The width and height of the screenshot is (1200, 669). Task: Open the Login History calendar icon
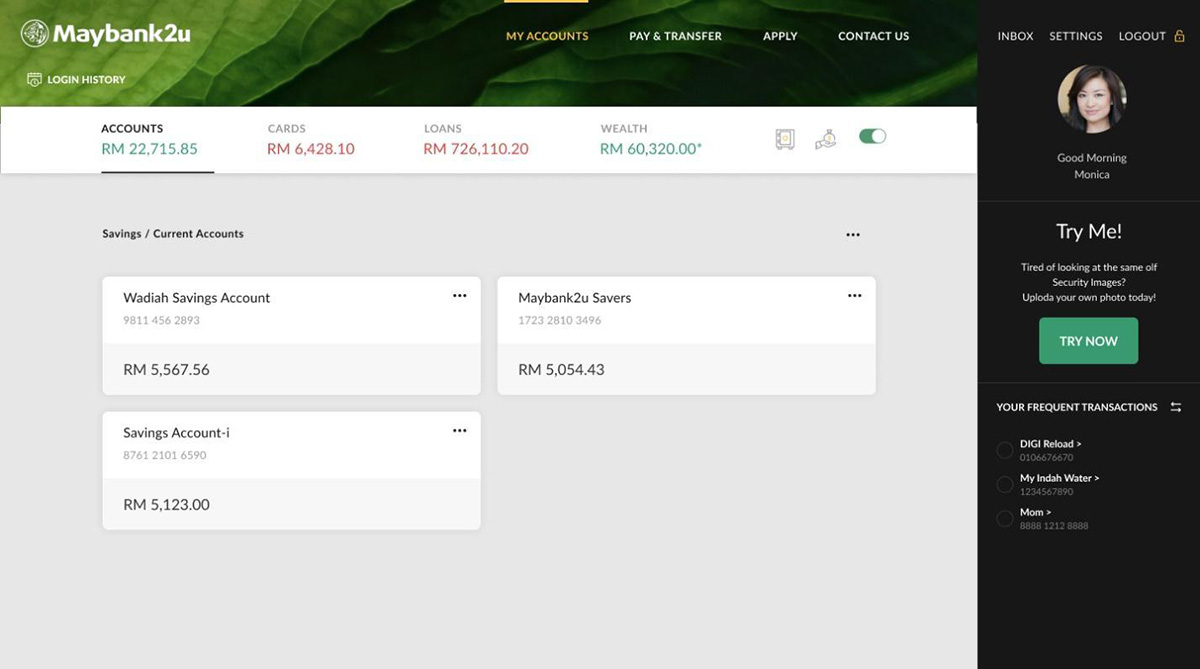(x=34, y=79)
